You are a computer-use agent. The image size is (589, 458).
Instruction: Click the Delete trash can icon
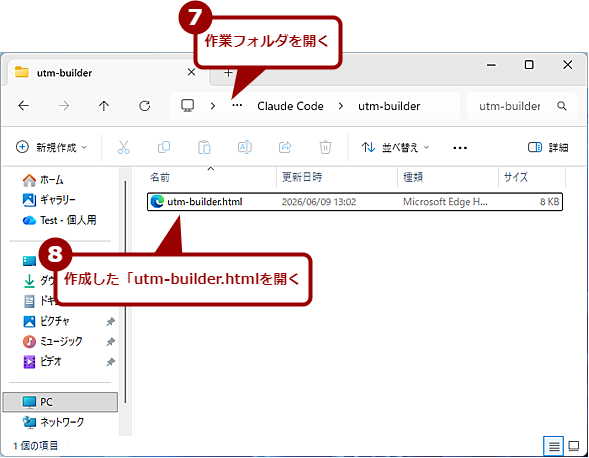(x=325, y=147)
